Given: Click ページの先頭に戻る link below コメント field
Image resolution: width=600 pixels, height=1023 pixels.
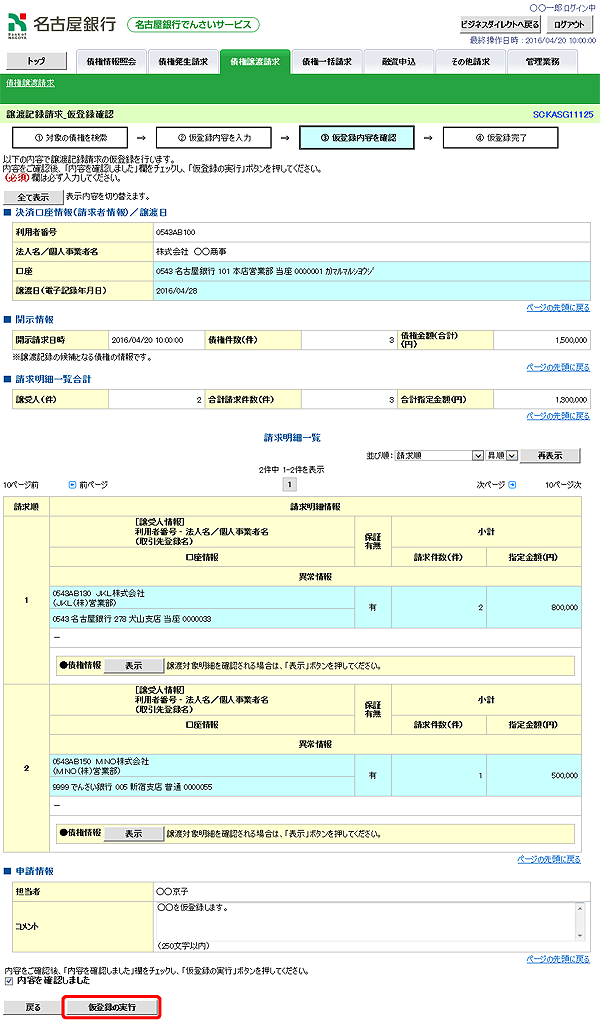Looking at the screenshot, I should click(x=558, y=959).
